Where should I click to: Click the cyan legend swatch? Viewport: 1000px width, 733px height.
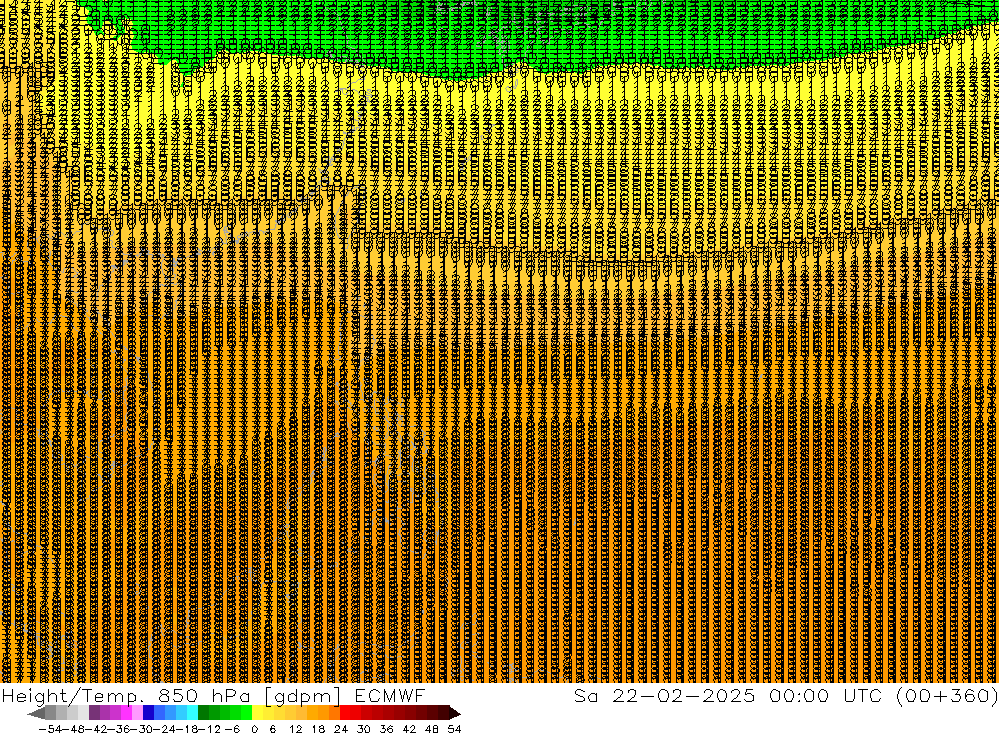(192, 713)
